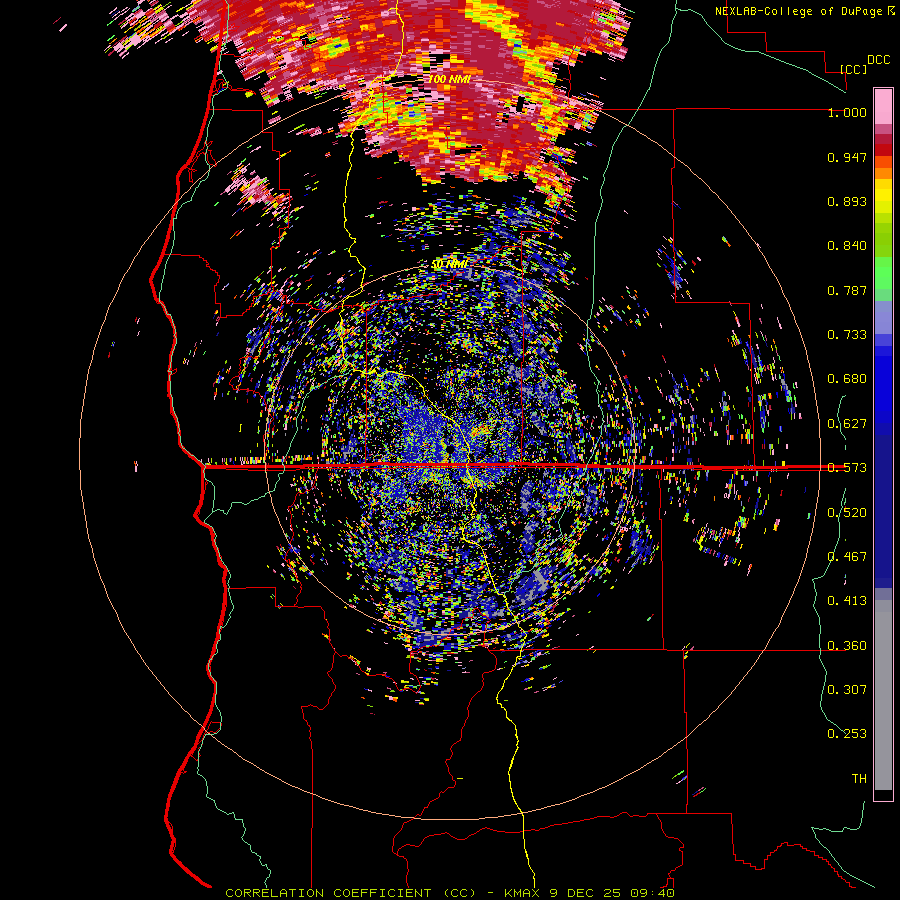Click the 0.893 scale value
The height and width of the screenshot is (900, 900).
point(847,201)
